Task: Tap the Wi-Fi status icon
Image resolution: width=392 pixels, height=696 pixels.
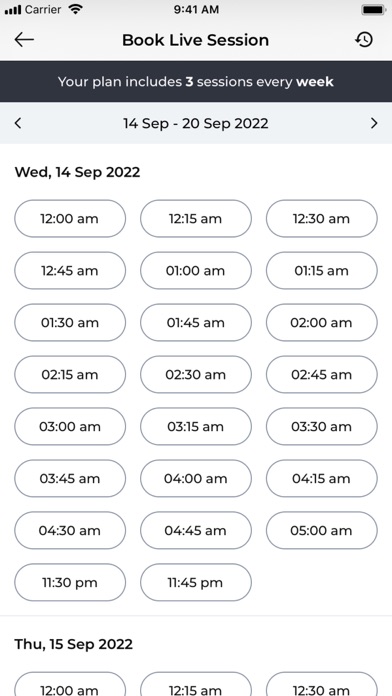Action: coord(76,10)
